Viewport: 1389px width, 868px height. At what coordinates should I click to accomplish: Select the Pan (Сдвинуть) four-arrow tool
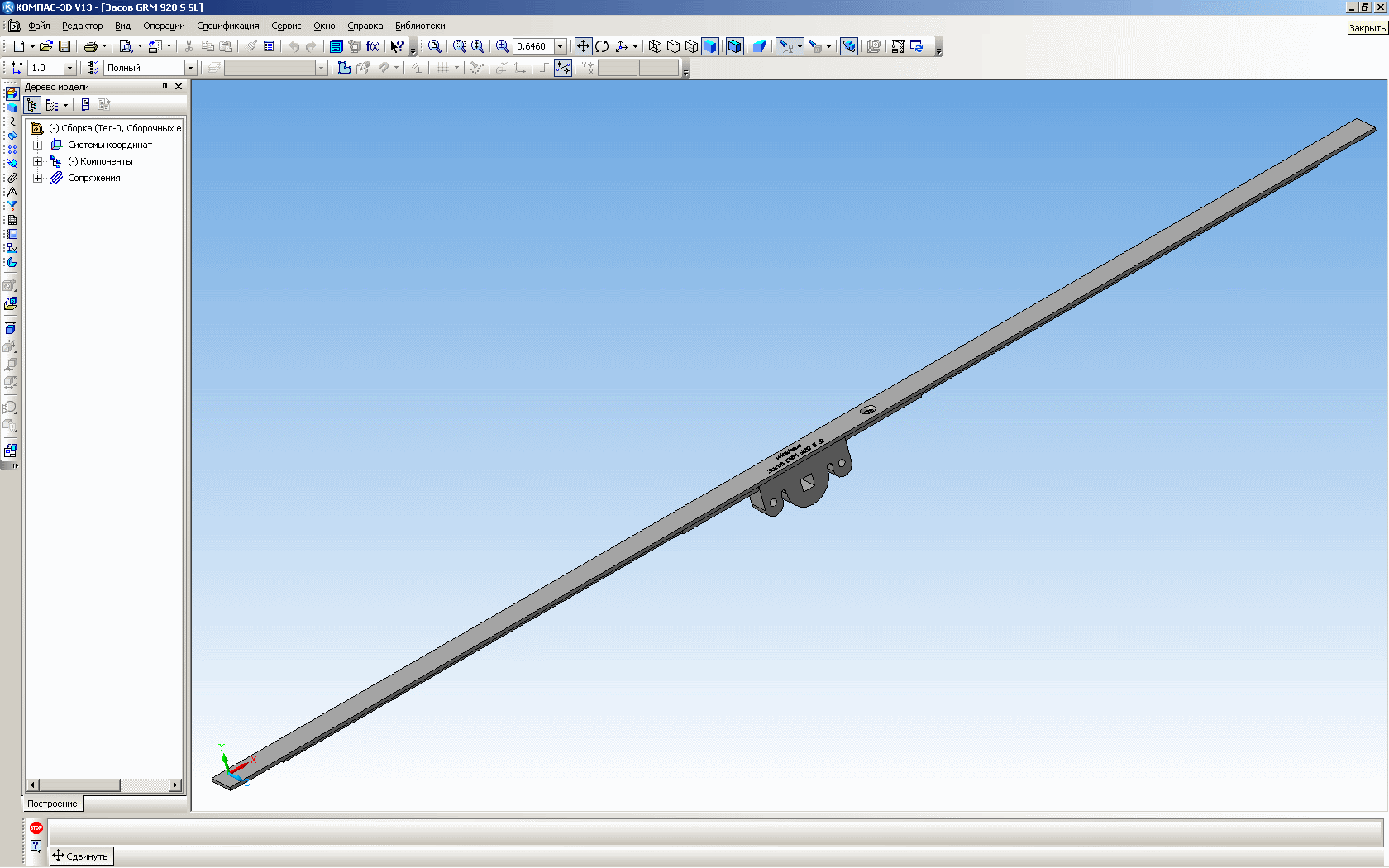point(583,46)
